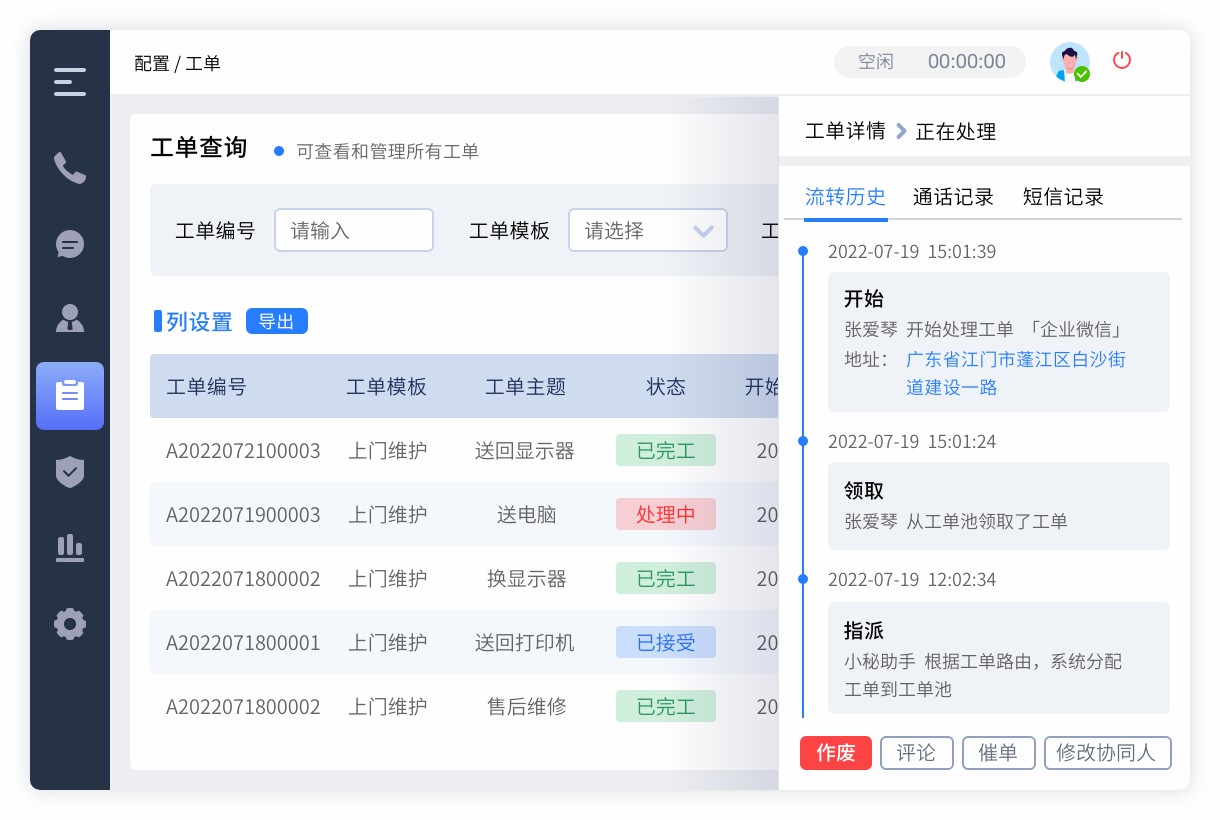The width and height of the screenshot is (1220, 820).
Task: Click the 工单编号 input field
Action: [x=353, y=230]
